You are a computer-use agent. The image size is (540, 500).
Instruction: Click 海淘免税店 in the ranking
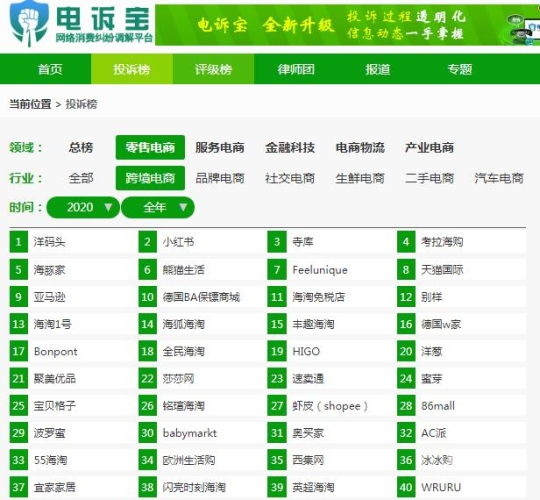click(319, 297)
